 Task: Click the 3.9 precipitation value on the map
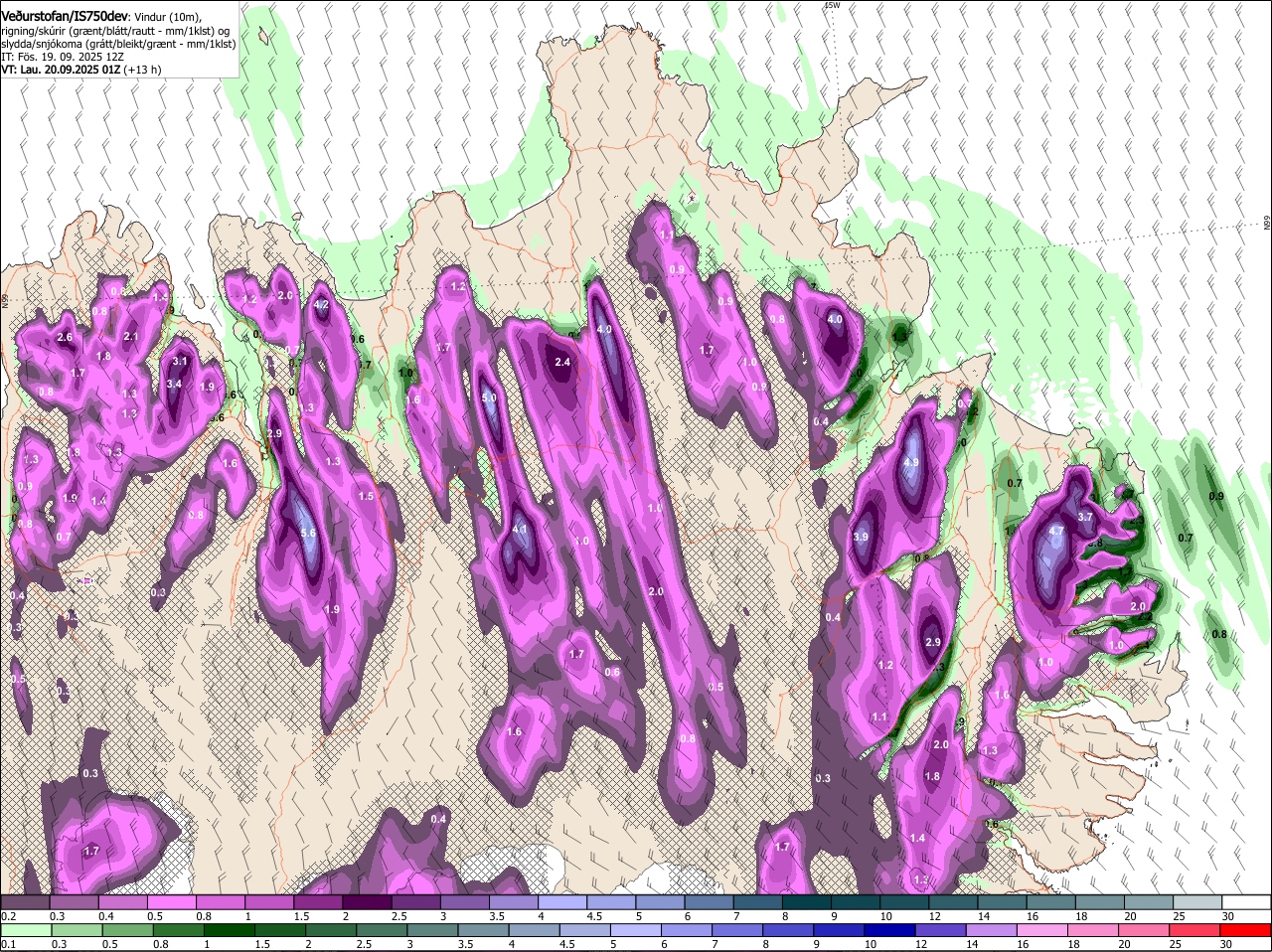[861, 537]
